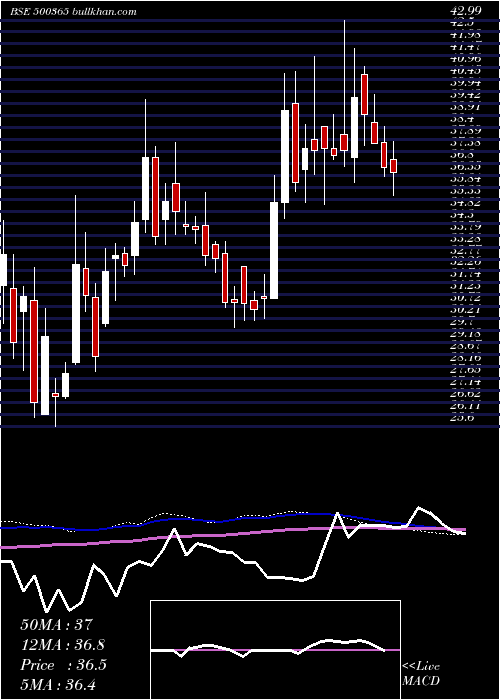Click the '<<Live MACD' label
The width and height of the screenshot is (500, 700).
[x=421, y=674]
